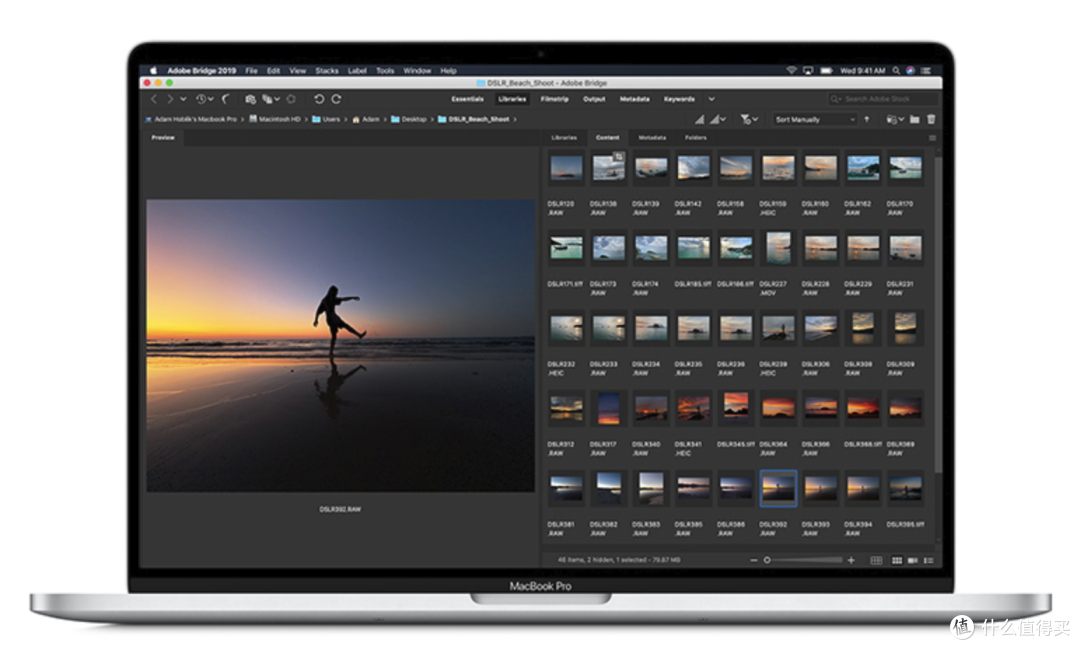
Task: Click Adam home folder in path bar
Action: 366,119
